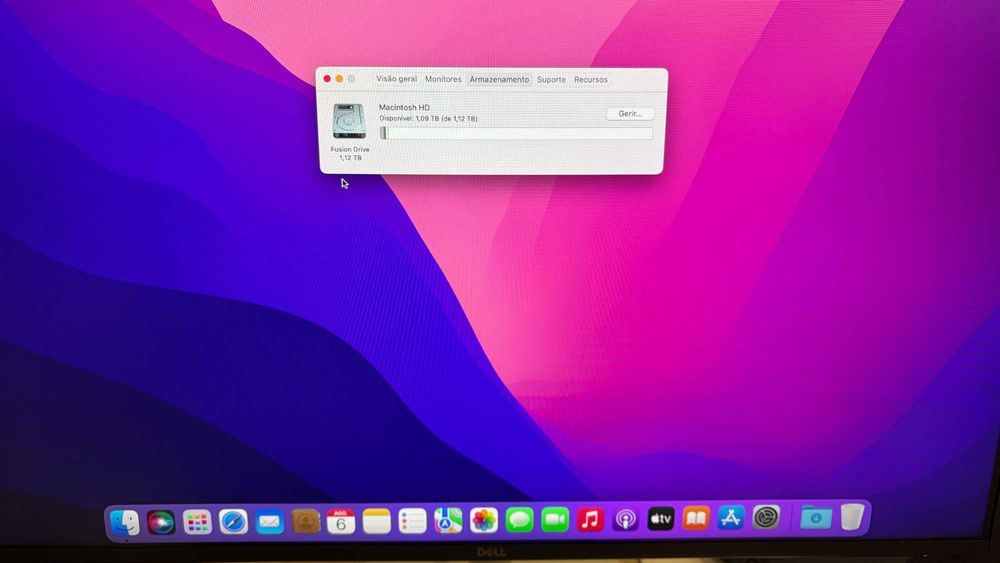Open the Maps app icon

coord(448,521)
